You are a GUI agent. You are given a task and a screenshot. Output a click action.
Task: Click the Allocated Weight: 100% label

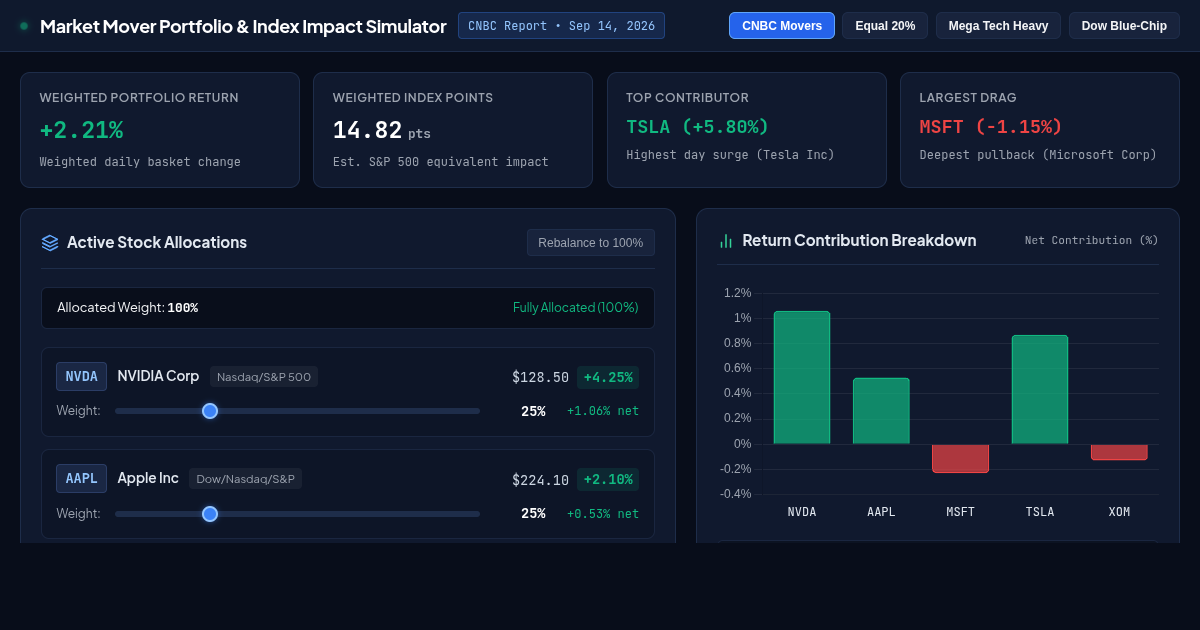(x=127, y=308)
